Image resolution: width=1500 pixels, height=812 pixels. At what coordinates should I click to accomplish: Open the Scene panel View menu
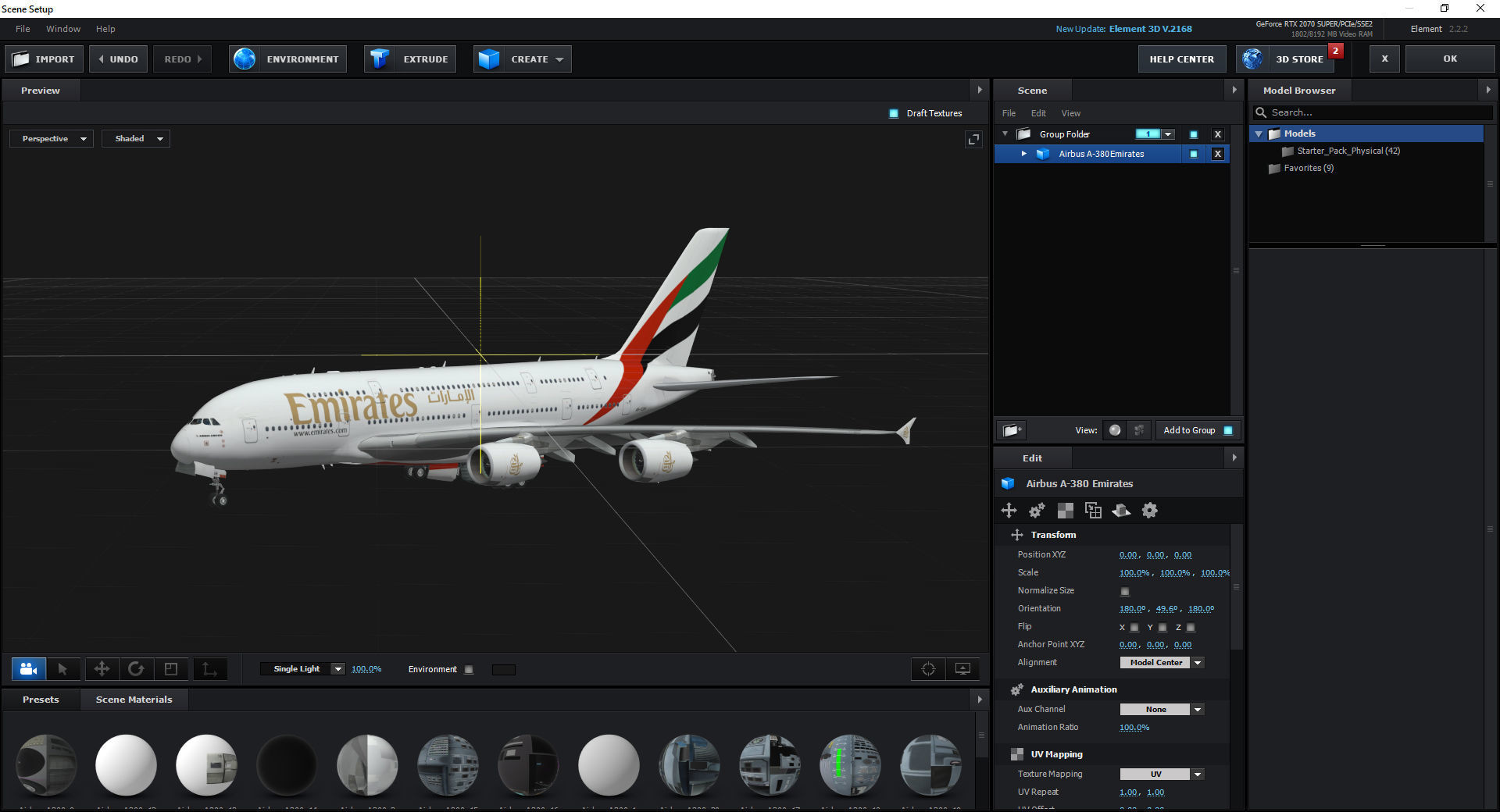tap(1071, 113)
